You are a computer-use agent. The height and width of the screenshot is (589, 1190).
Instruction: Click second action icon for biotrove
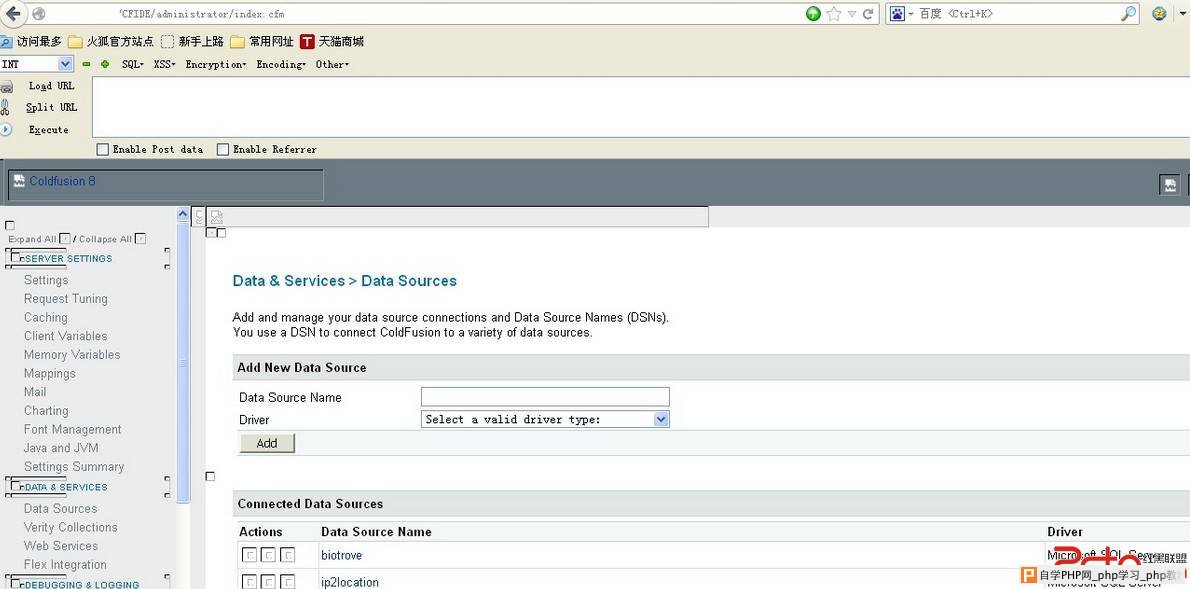pos(268,556)
